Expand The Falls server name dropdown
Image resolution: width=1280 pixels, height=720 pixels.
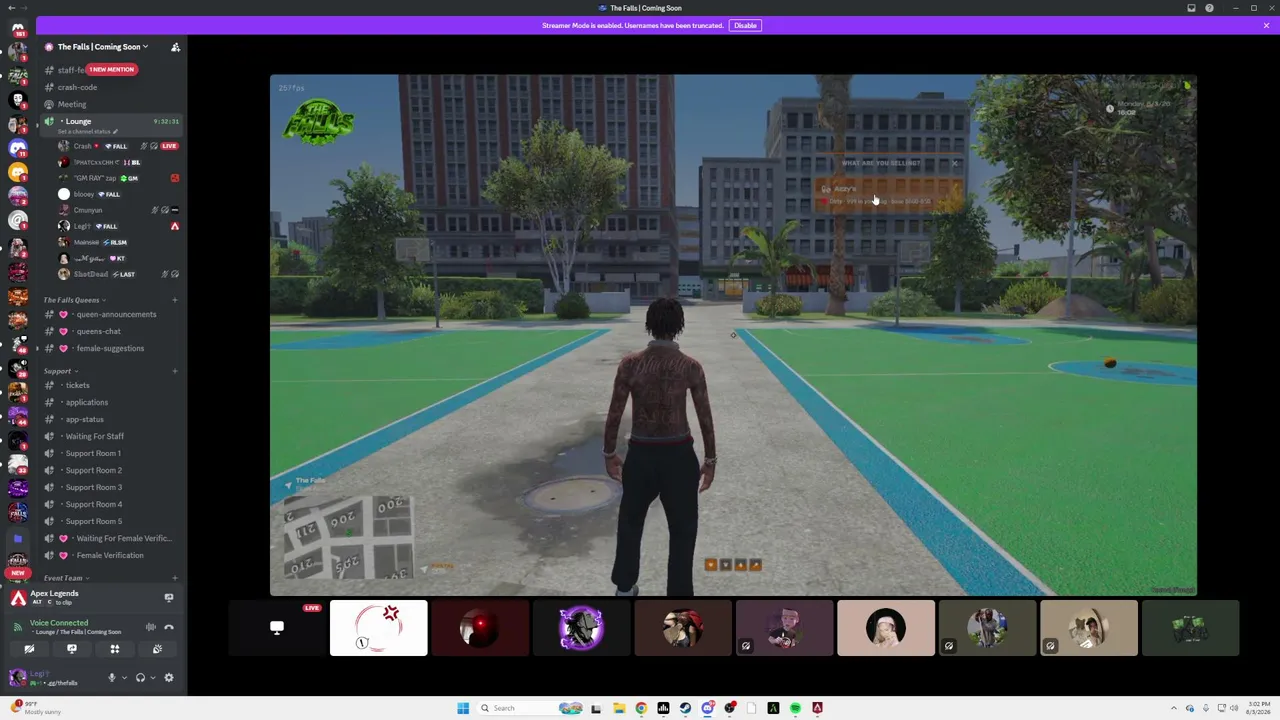click(102, 47)
